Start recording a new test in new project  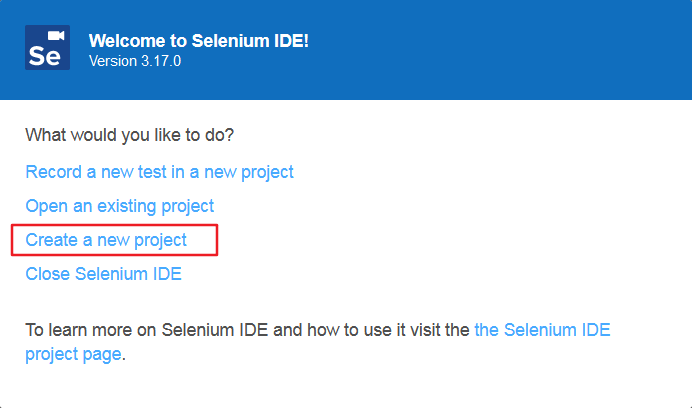click(159, 172)
